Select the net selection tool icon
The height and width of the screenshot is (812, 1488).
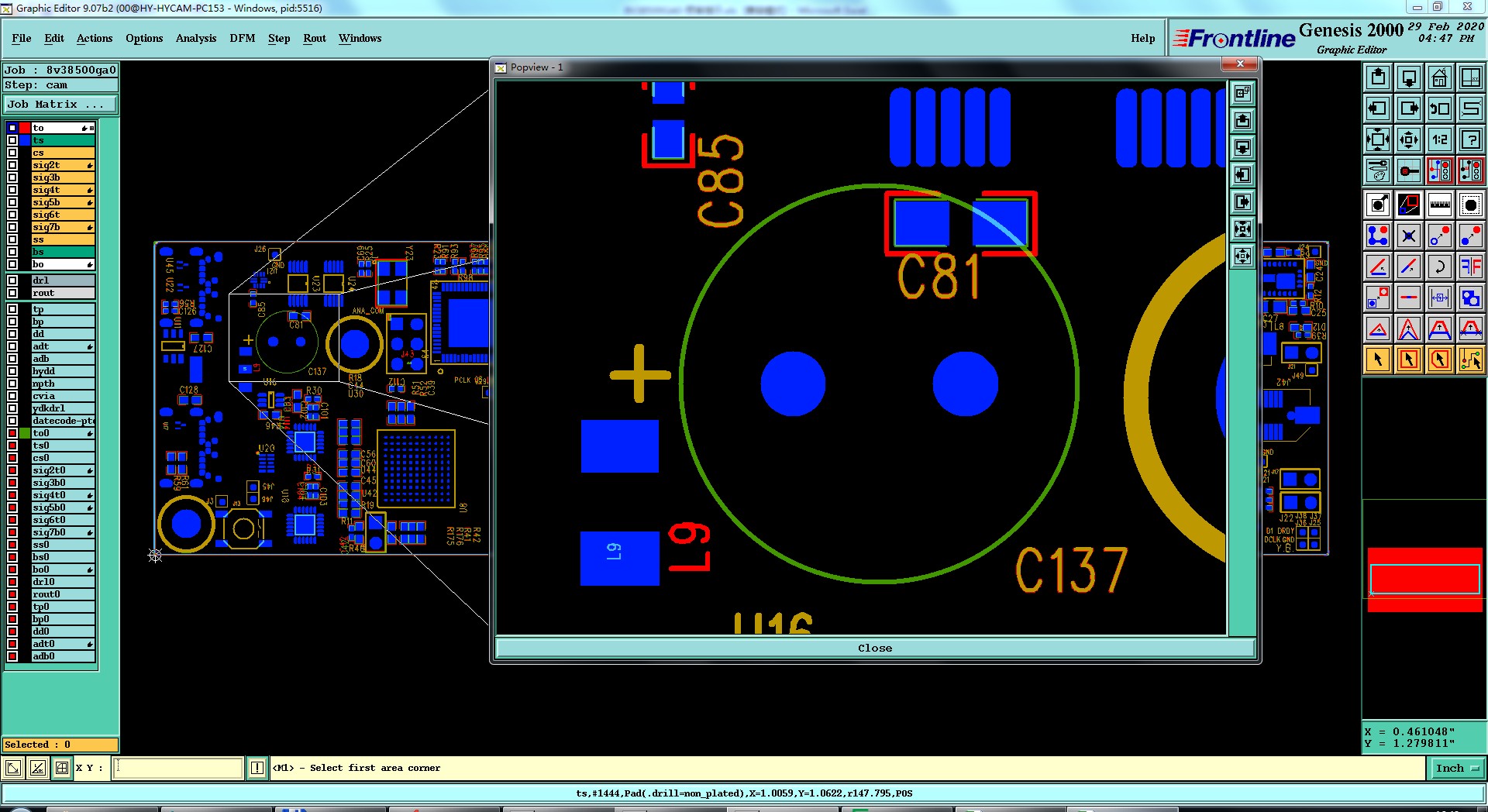[x=1471, y=360]
